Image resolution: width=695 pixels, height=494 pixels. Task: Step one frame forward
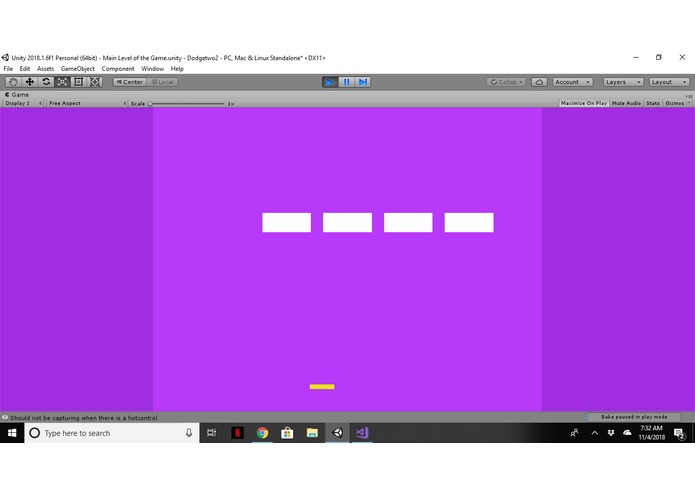[x=363, y=82]
